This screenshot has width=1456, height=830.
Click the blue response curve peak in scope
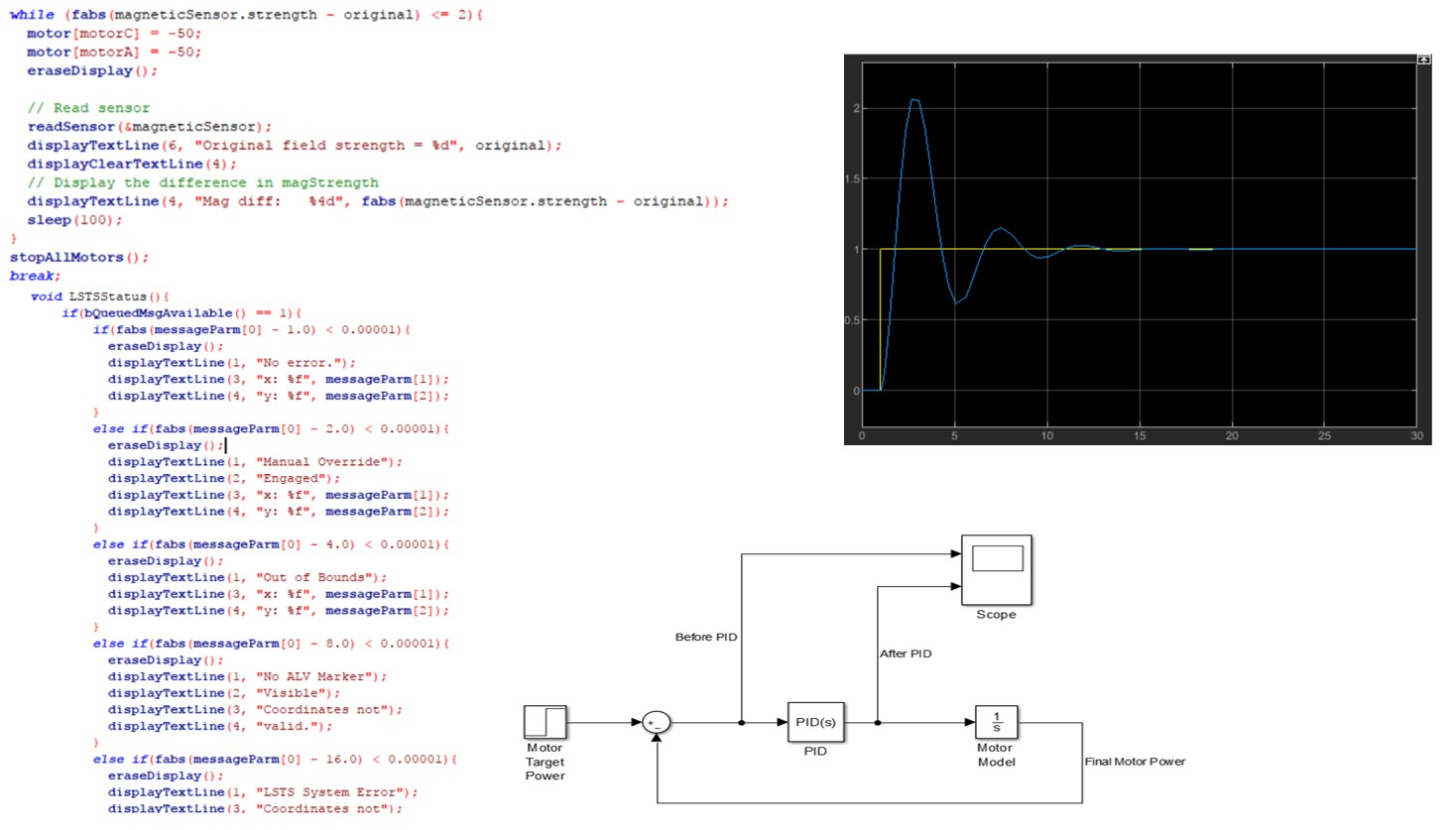point(913,100)
